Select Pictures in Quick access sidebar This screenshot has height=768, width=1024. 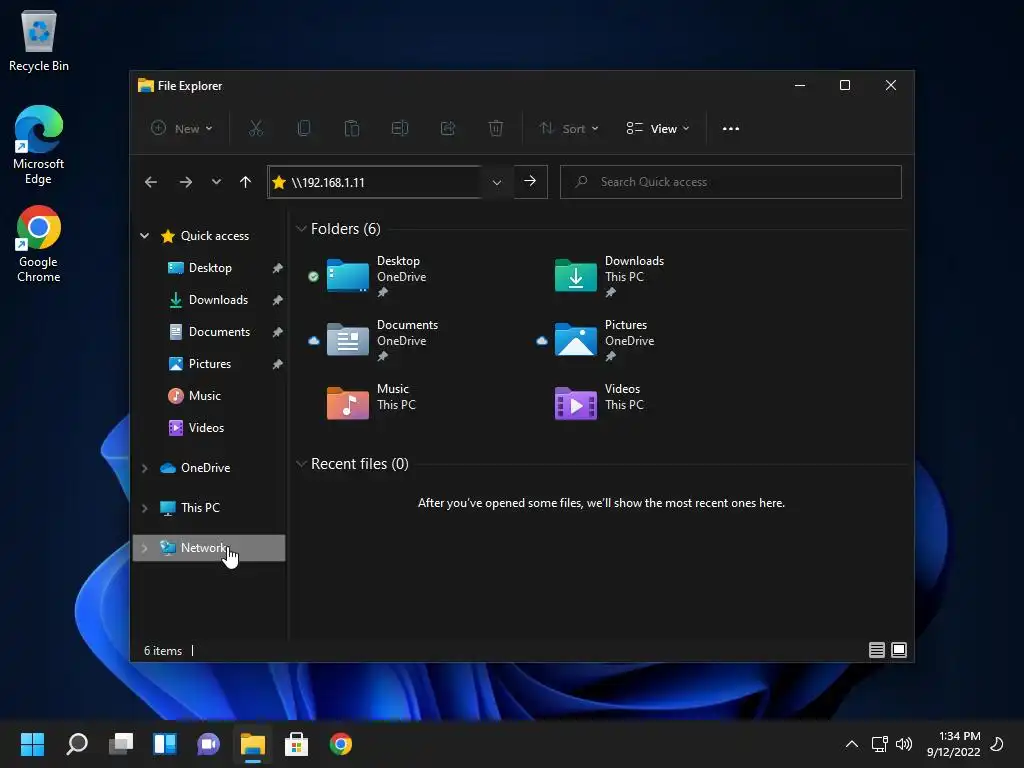(209, 364)
